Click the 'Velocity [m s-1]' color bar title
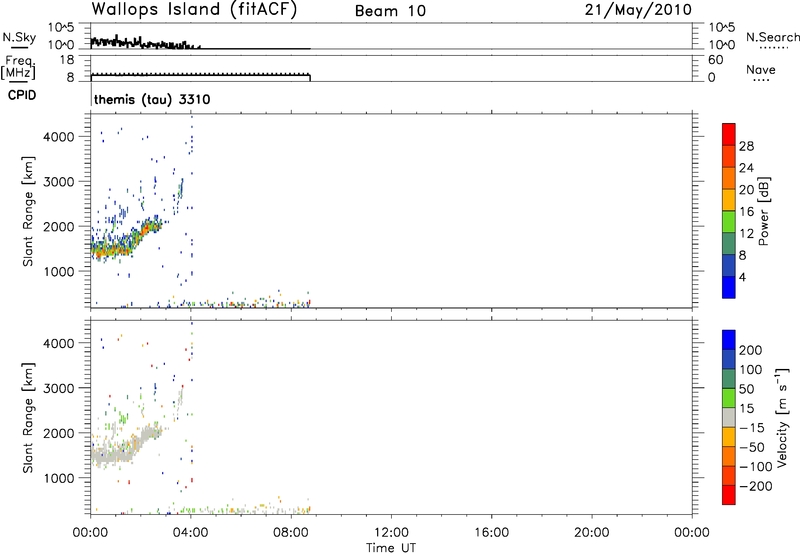The image size is (800, 554). [782, 417]
